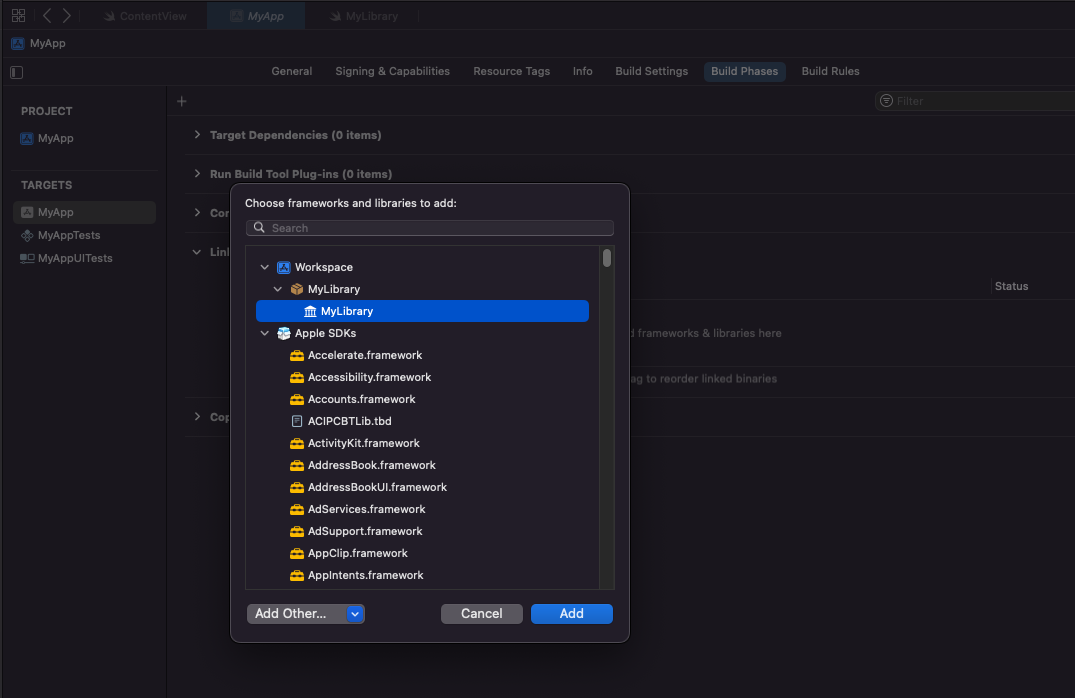Click the search magnifier icon in dialog
This screenshot has width=1075, height=698.
click(x=259, y=228)
